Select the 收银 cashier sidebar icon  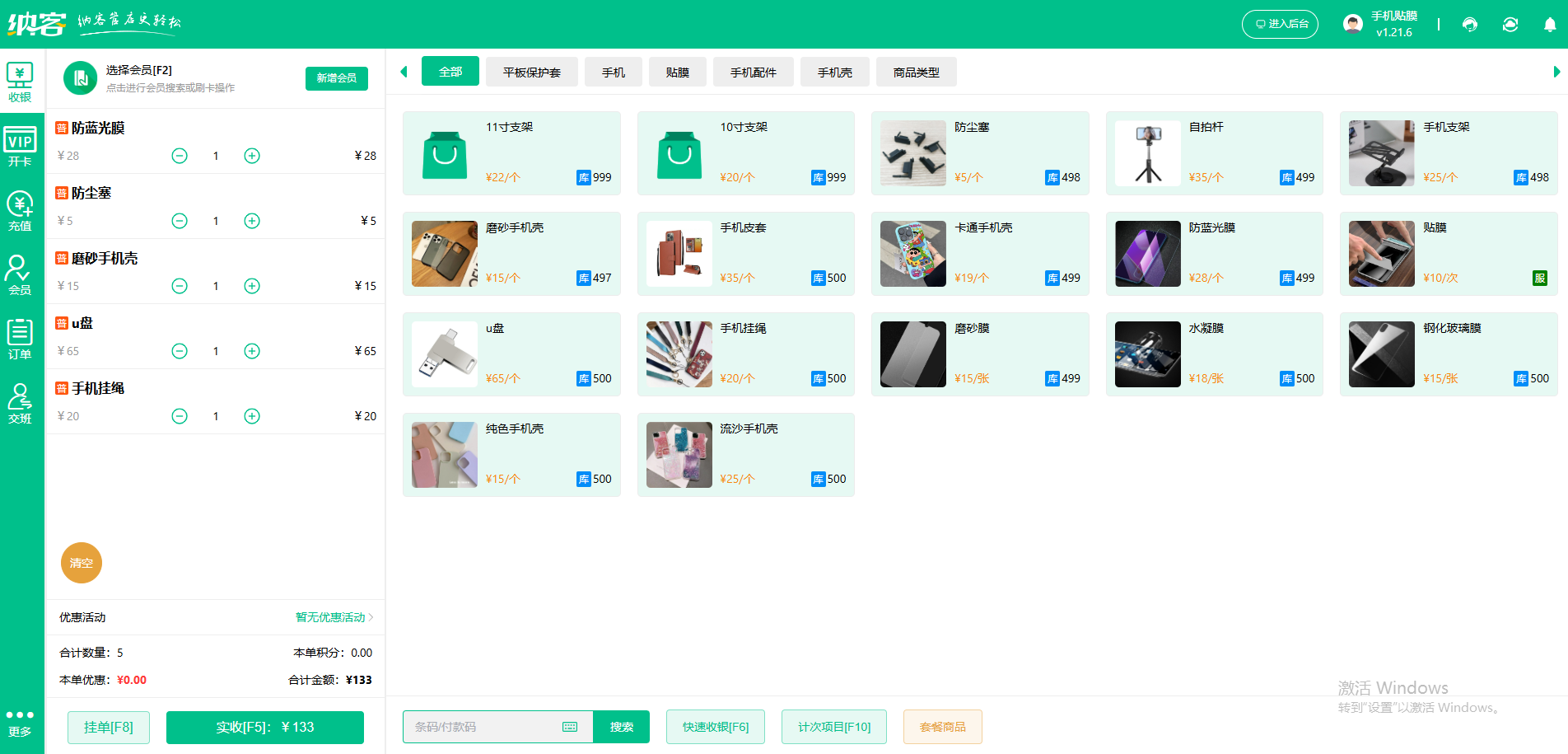(20, 80)
